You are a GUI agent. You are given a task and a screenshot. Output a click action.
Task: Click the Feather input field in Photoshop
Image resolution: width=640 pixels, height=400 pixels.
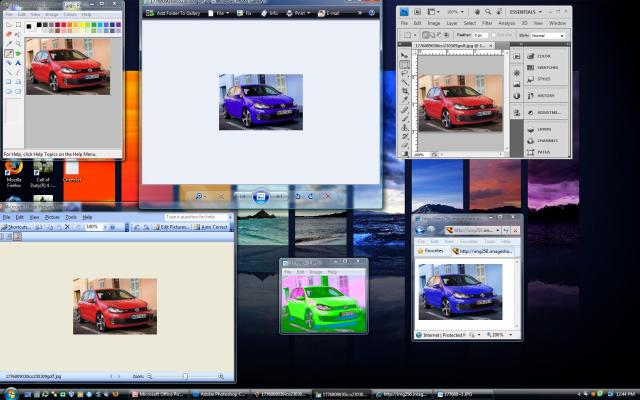(x=481, y=36)
